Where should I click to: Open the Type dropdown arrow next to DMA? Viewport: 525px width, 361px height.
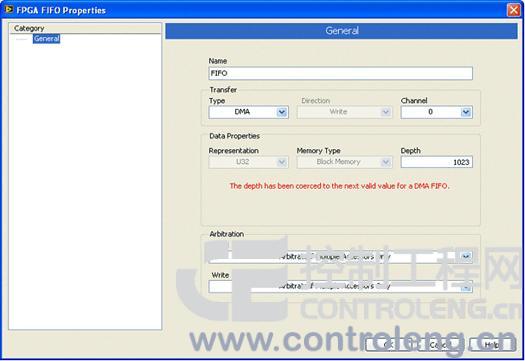coord(282,112)
